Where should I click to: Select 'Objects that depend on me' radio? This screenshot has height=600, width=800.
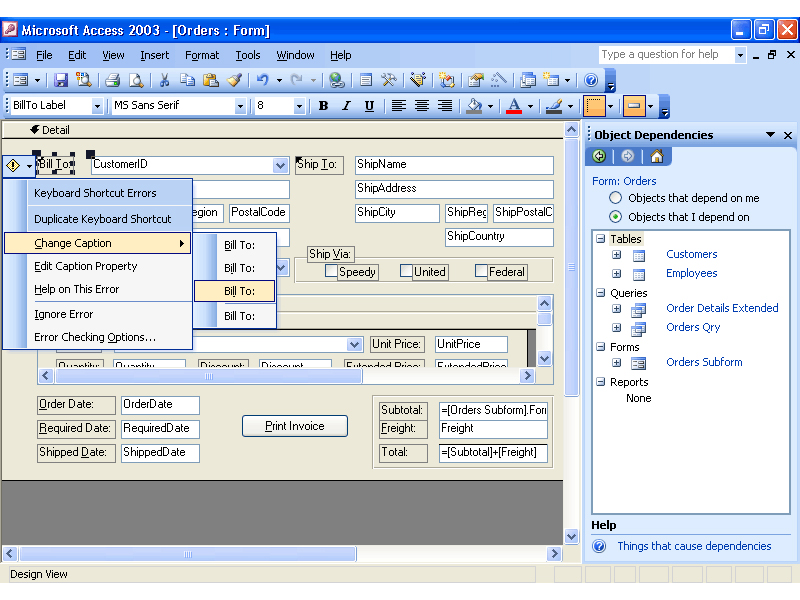(x=616, y=198)
